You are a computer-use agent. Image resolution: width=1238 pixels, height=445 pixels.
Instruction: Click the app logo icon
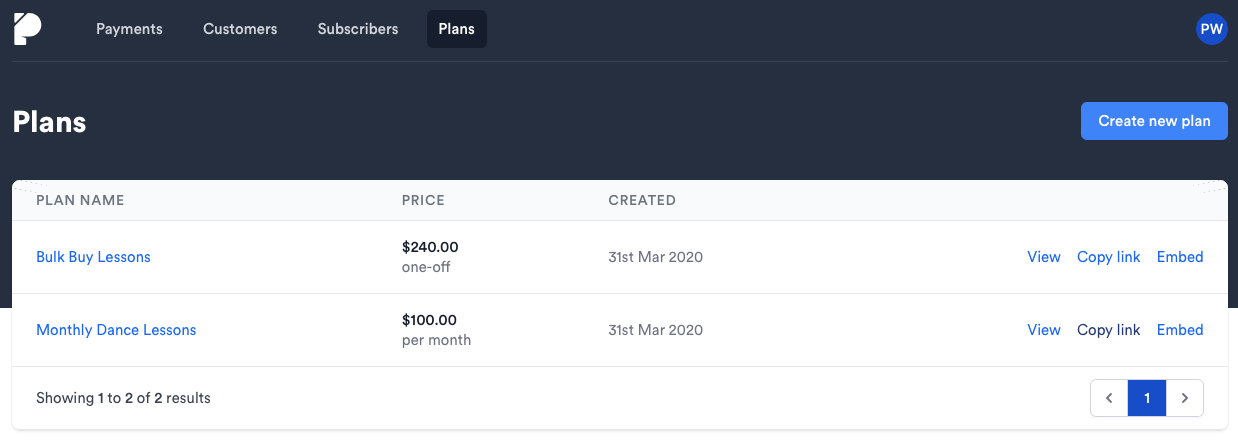click(27, 29)
